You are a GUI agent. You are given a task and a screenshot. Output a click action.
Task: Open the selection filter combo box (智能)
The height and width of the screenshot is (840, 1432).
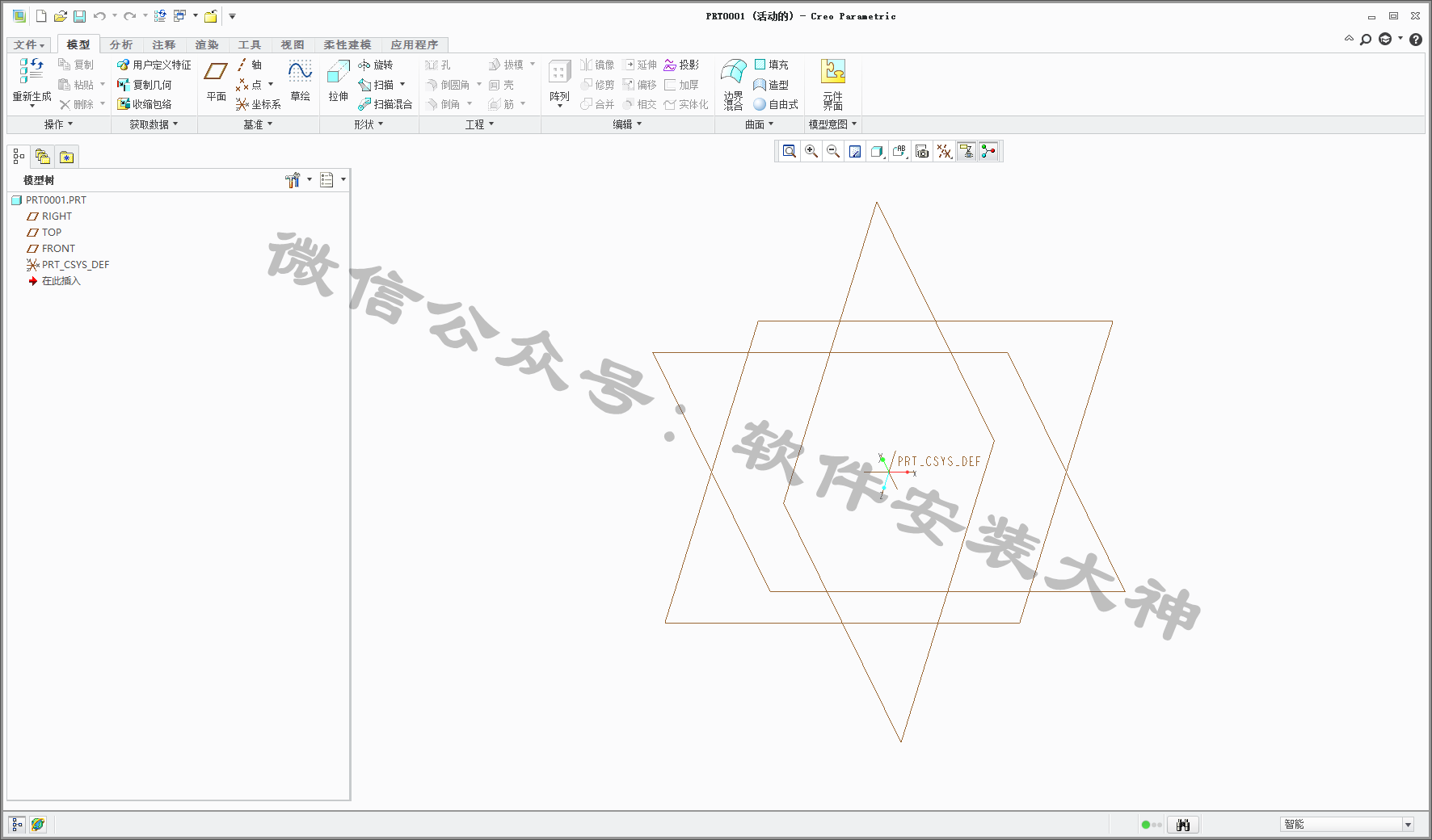click(1347, 825)
